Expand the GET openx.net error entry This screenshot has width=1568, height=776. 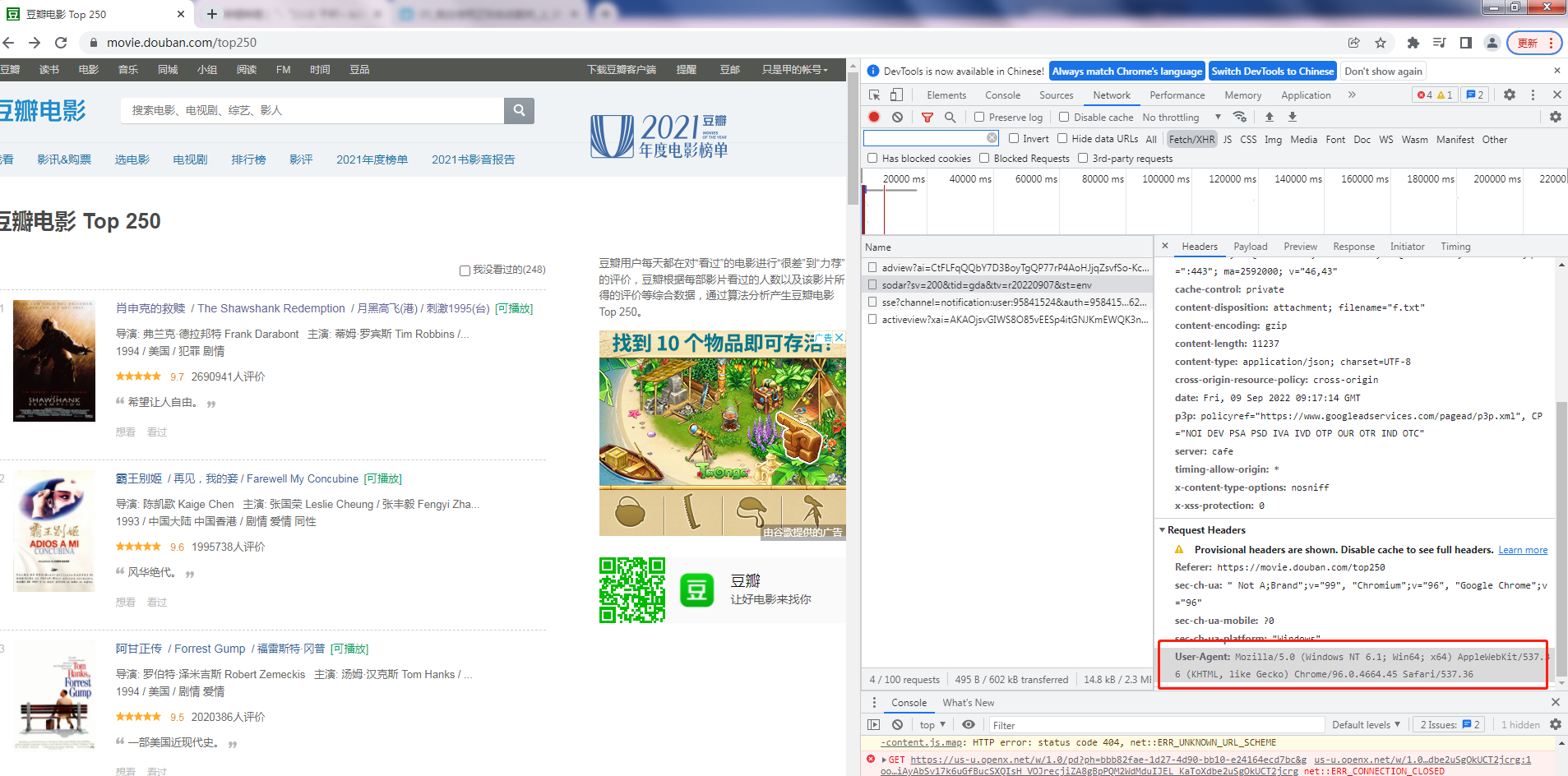(885, 760)
